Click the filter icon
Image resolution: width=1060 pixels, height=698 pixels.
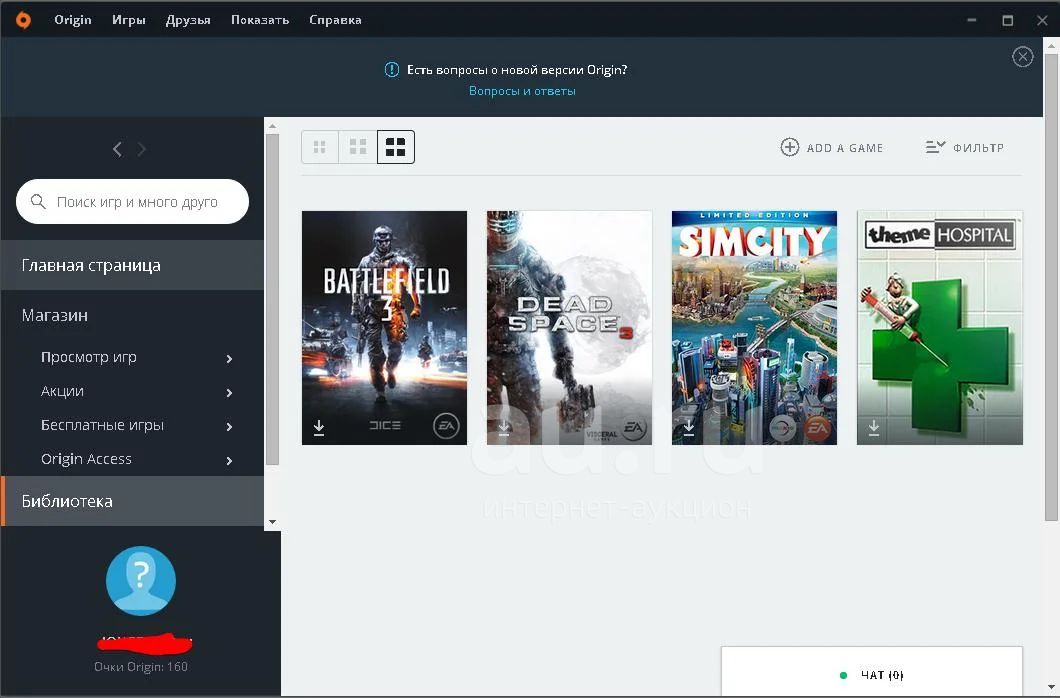pos(935,147)
